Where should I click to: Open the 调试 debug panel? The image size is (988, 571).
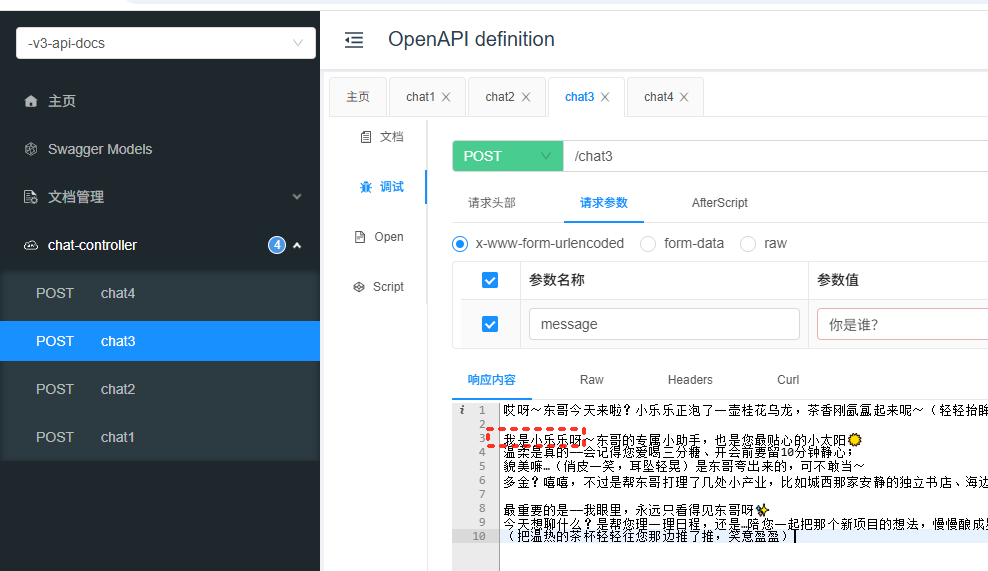(x=381, y=187)
